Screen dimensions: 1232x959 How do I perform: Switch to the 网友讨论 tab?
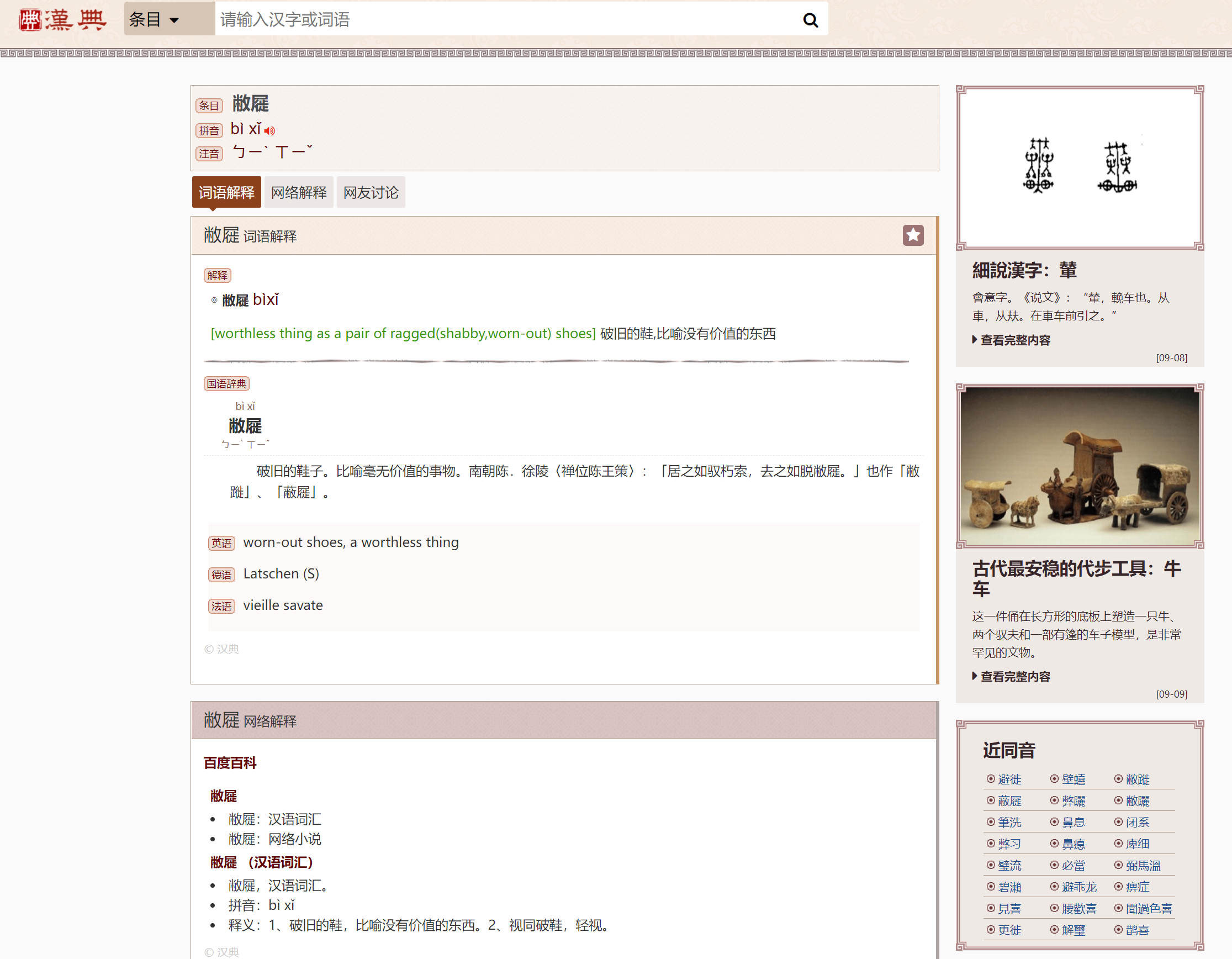[371, 192]
